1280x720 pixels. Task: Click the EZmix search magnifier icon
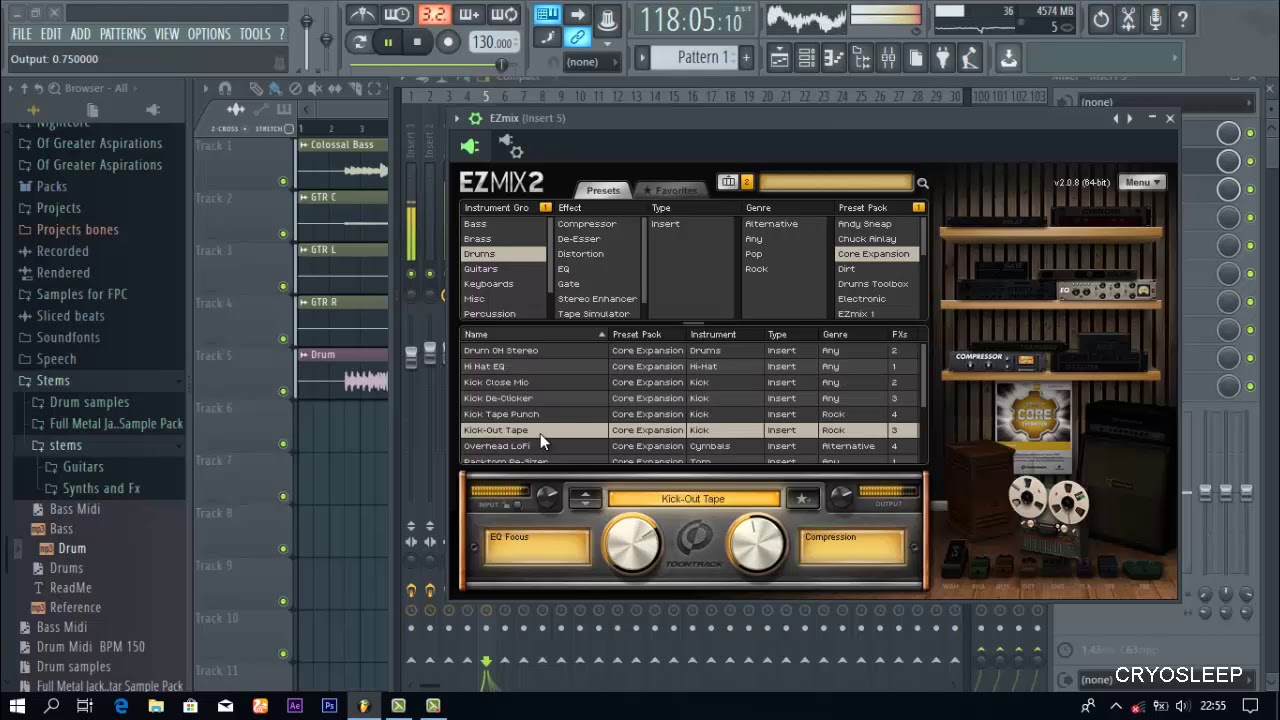(x=923, y=184)
